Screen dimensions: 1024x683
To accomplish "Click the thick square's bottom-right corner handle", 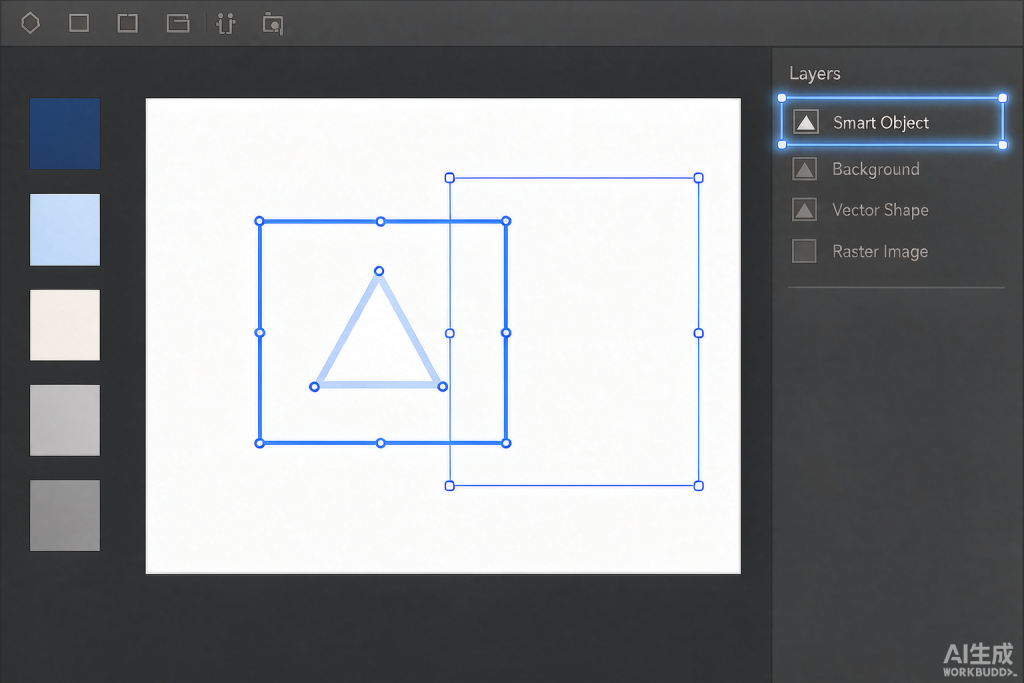I will click(x=506, y=443).
